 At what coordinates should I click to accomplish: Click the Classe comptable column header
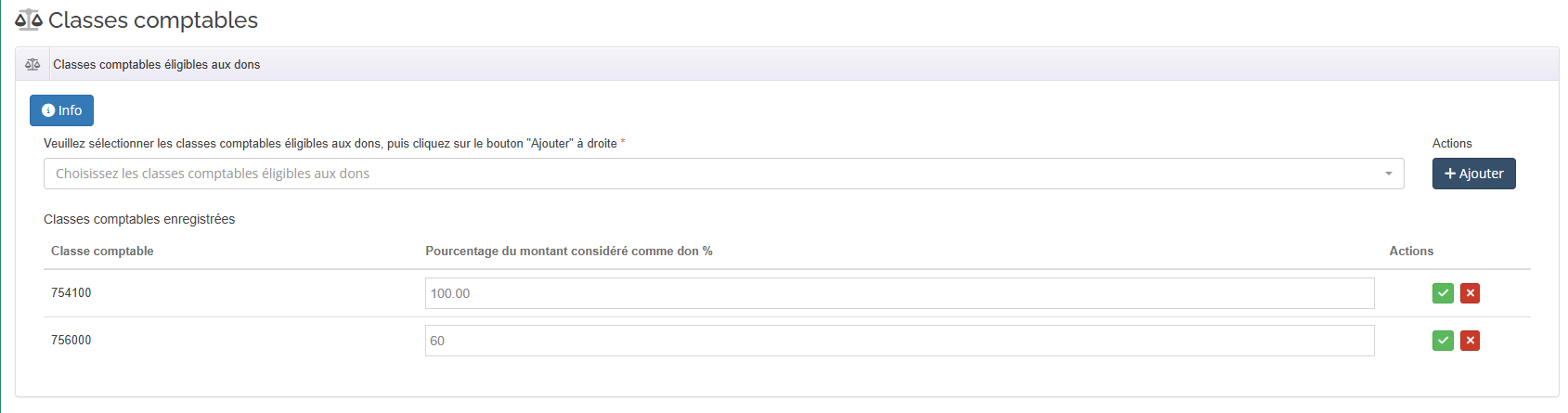[102, 251]
